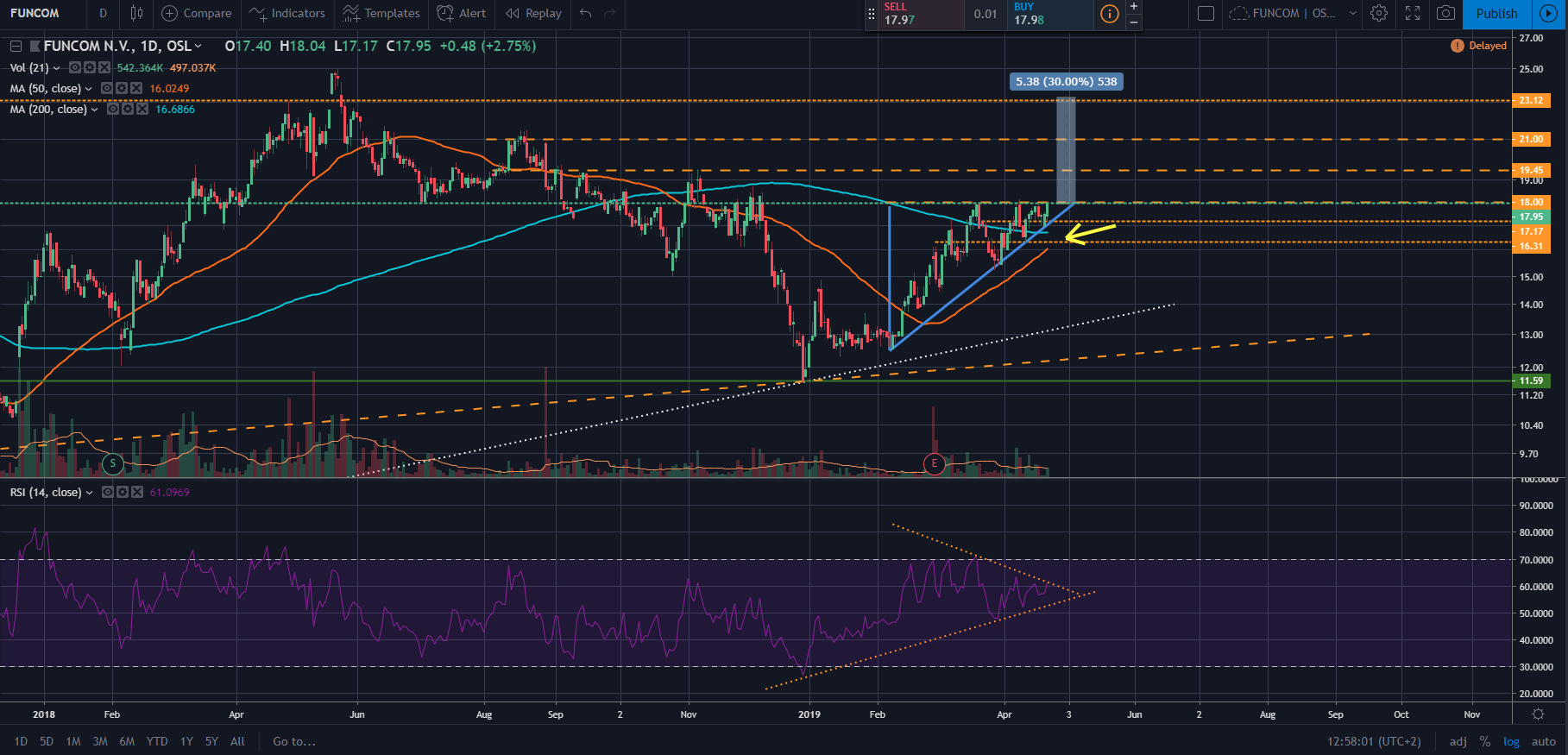Click the E earnings marker on timeline
The height and width of the screenshot is (755, 1568).
(934, 464)
